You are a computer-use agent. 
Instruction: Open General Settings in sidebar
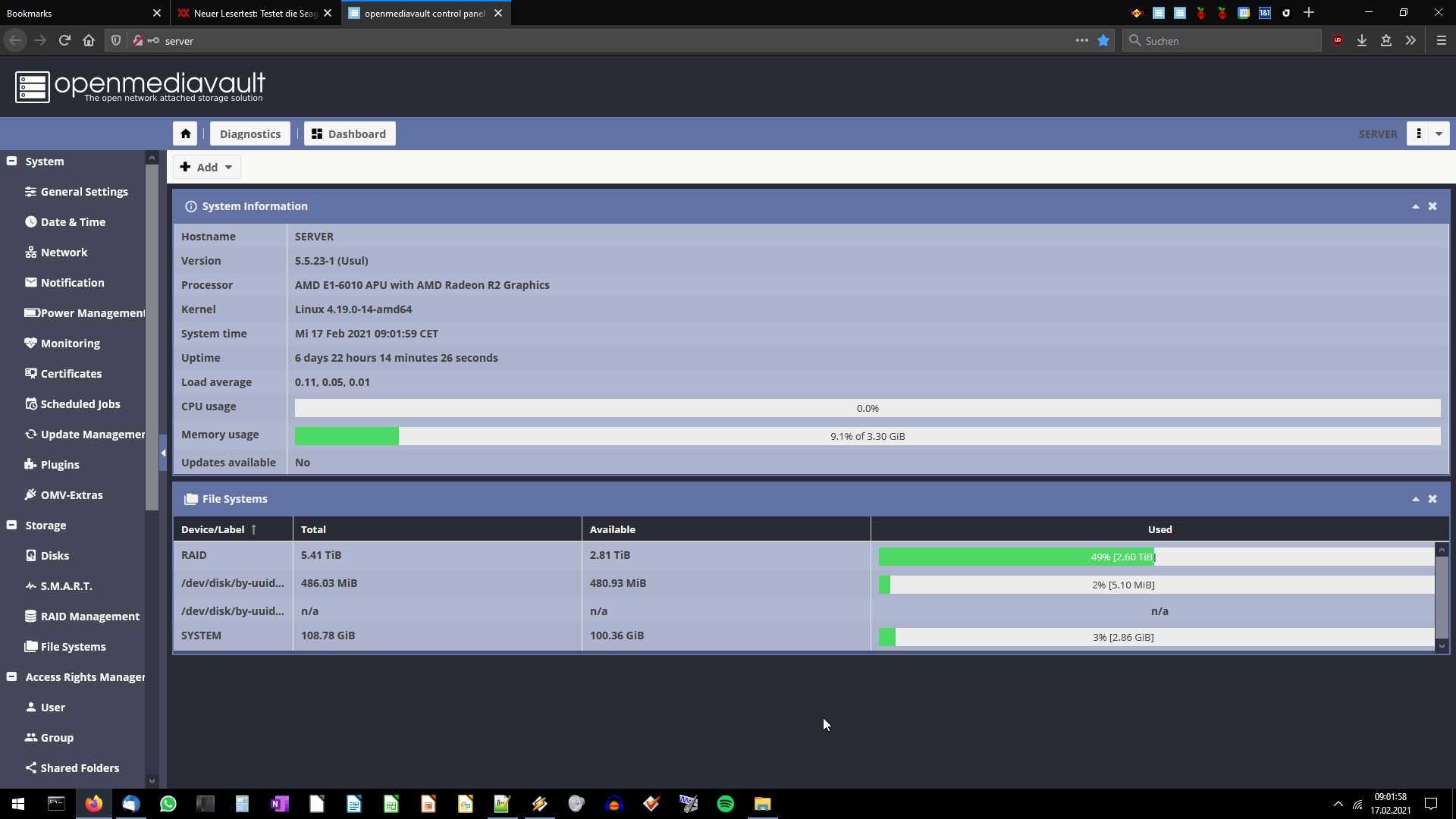pos(76,192)
